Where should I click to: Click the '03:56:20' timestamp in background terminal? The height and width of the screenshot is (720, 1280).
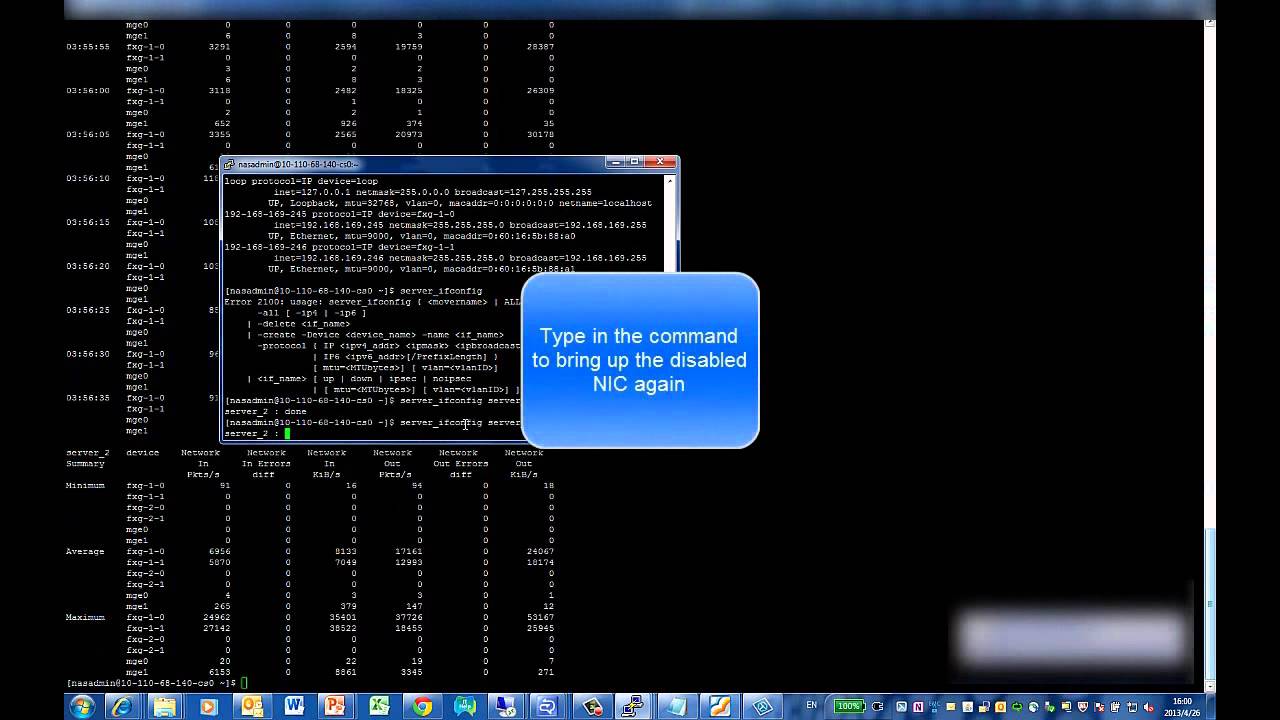coord(88,266)
